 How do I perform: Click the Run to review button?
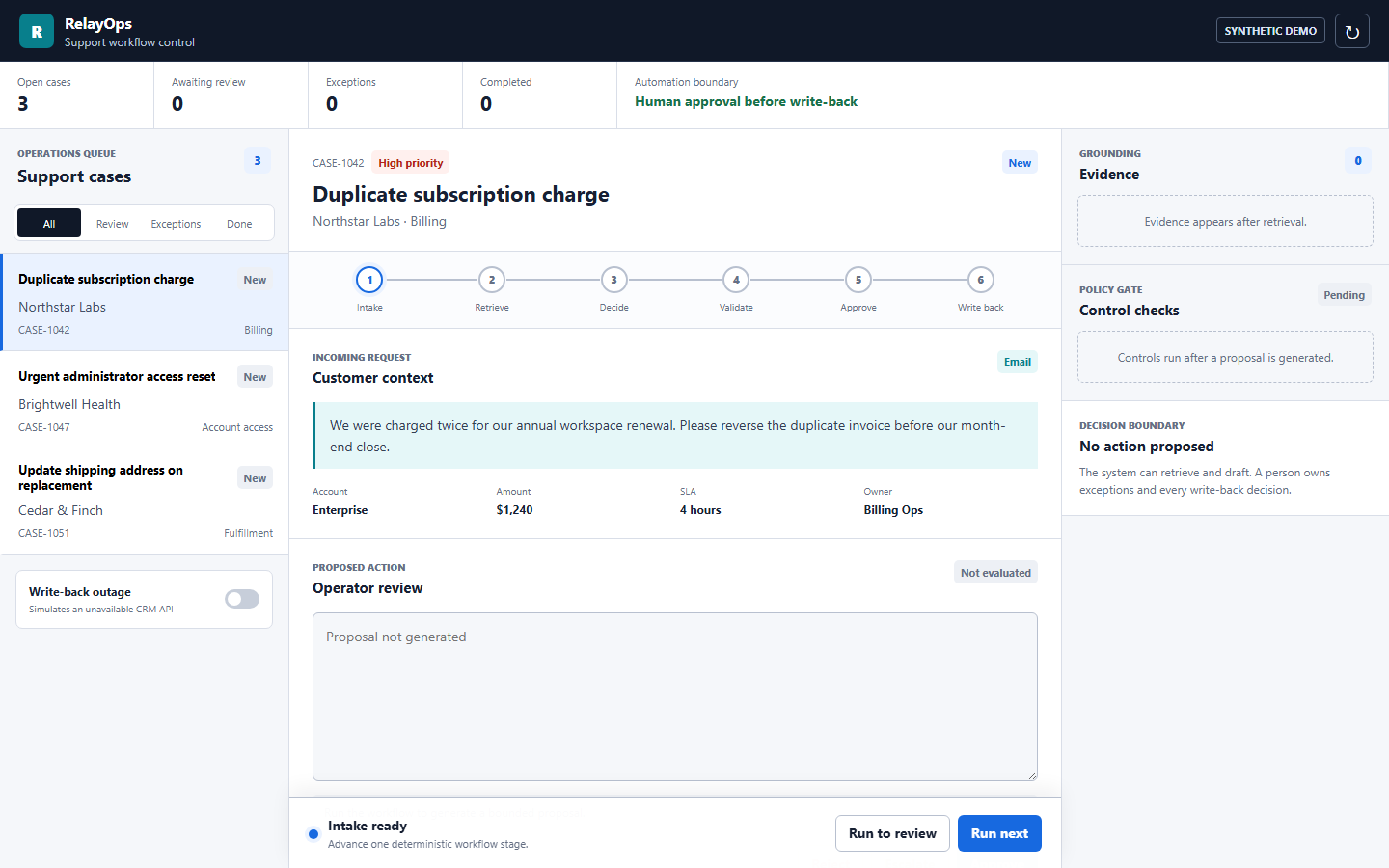[892, 833]
